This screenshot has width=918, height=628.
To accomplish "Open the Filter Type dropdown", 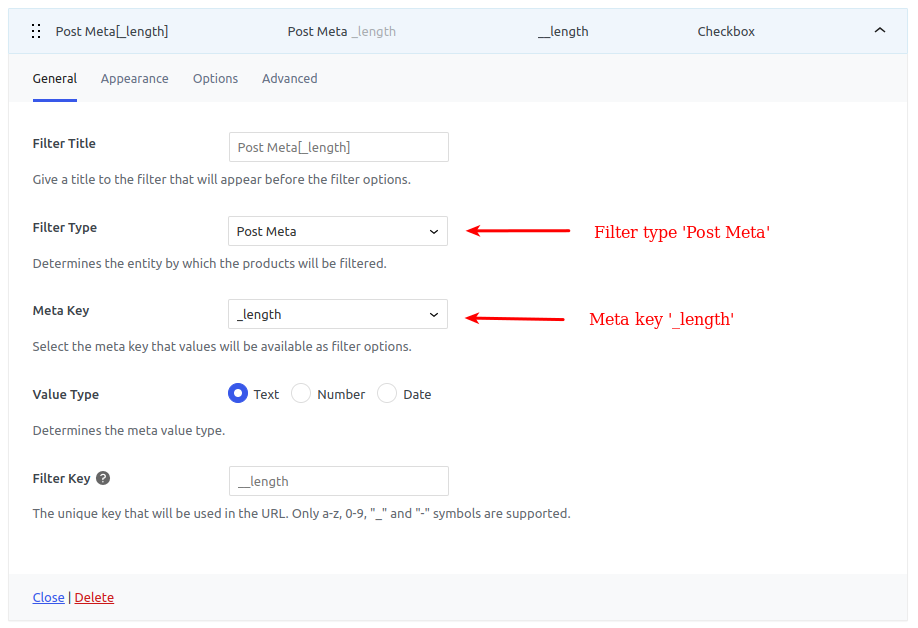I will tap(338, 231).
